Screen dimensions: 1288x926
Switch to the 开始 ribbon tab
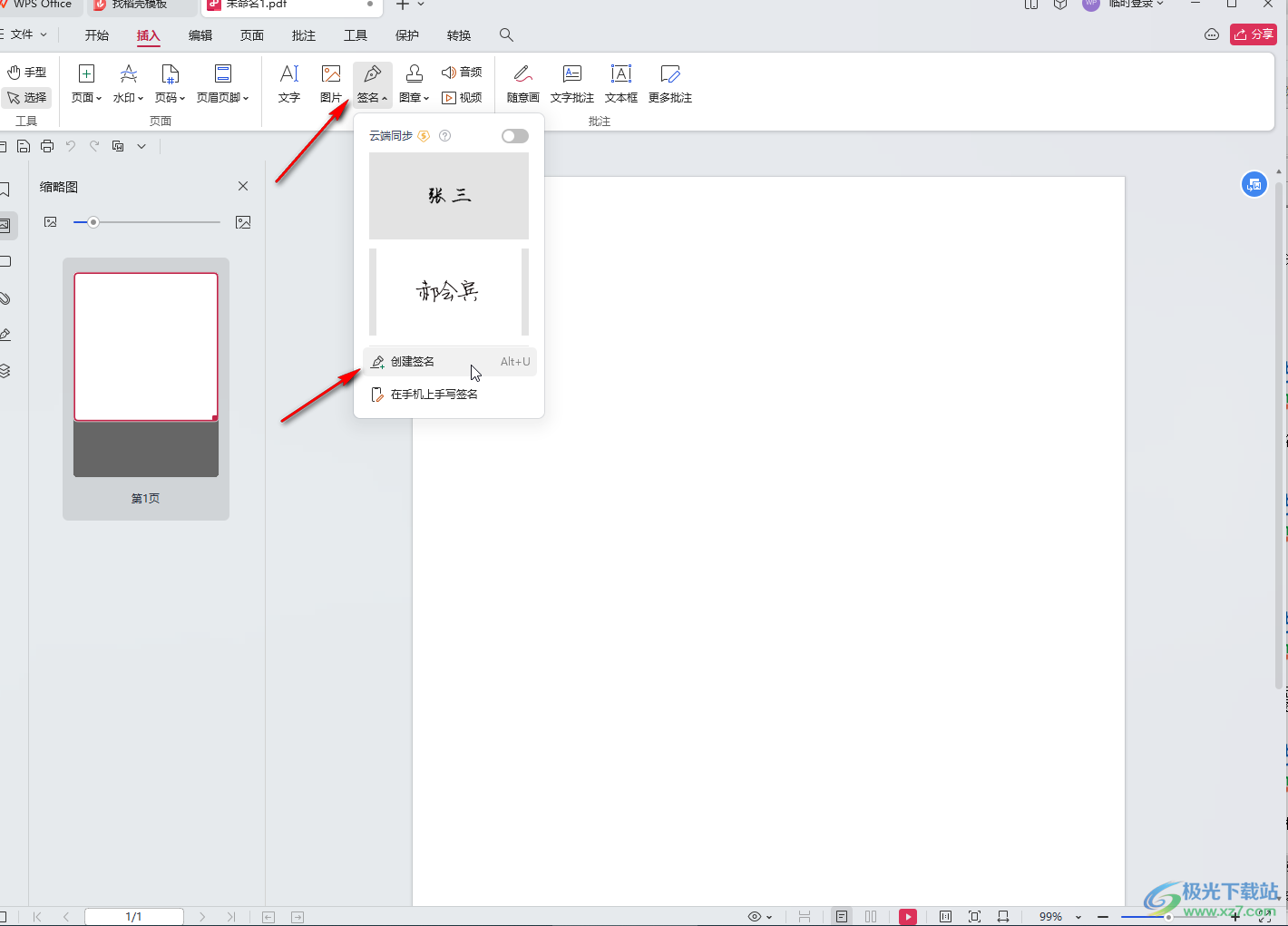point(96,35)
